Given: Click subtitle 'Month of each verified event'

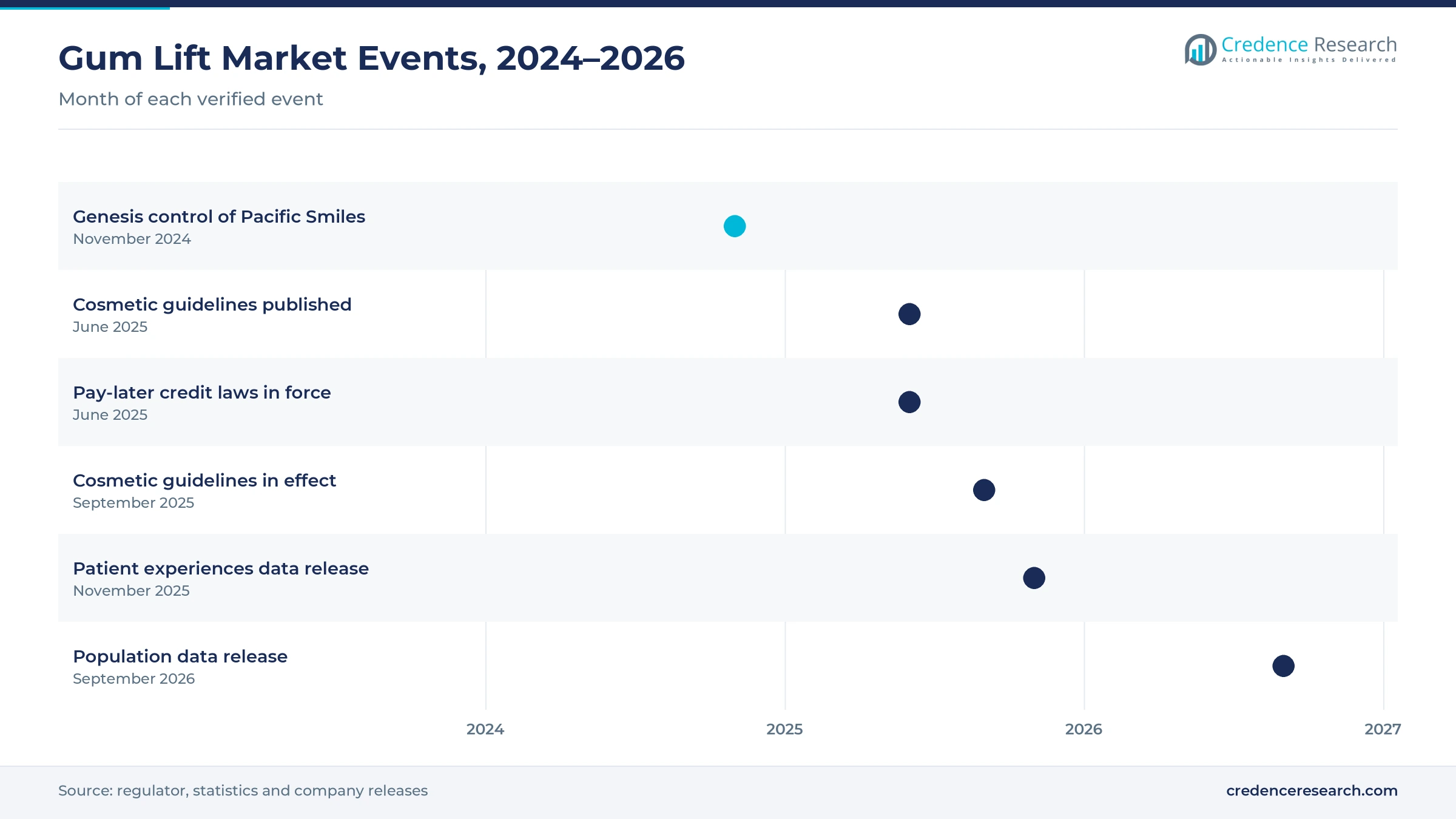Looking at the screenshot, I should click(190, 99).
